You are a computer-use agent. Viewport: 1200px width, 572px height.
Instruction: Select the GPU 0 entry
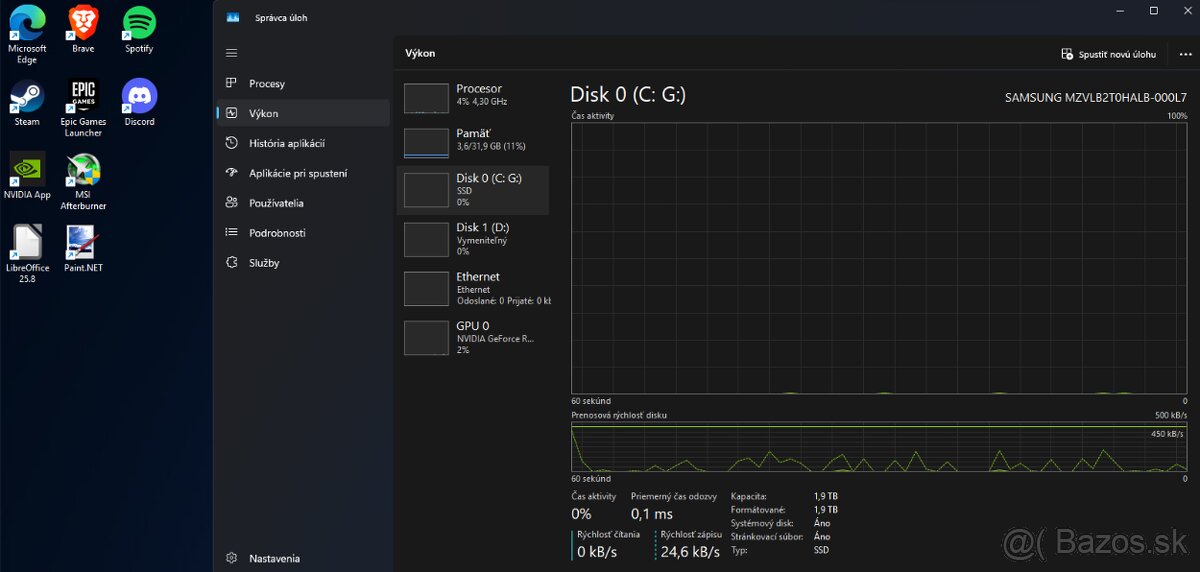pyautogui.click(x=473, y=337)
